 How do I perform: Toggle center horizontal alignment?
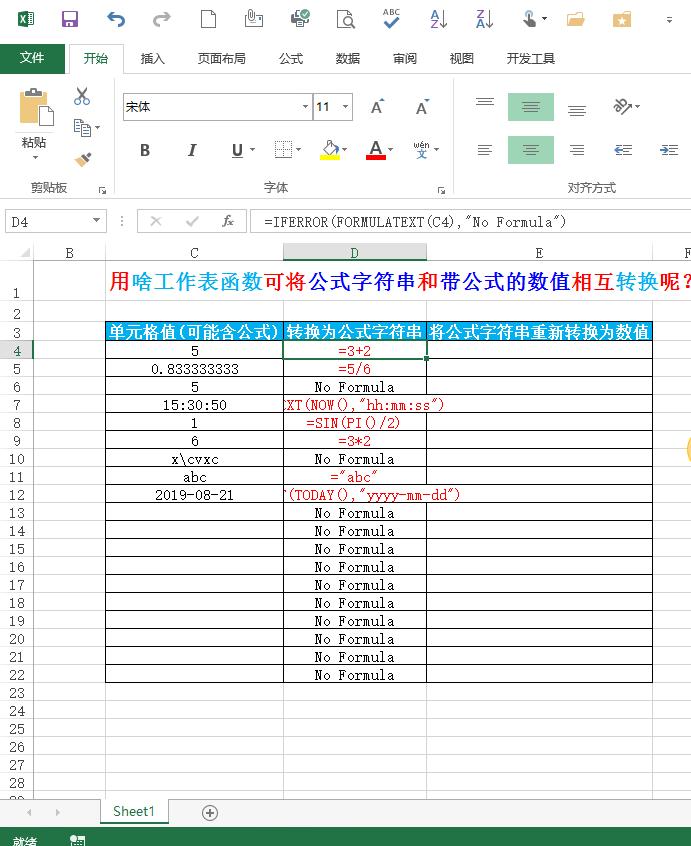(x=531, y=149)
